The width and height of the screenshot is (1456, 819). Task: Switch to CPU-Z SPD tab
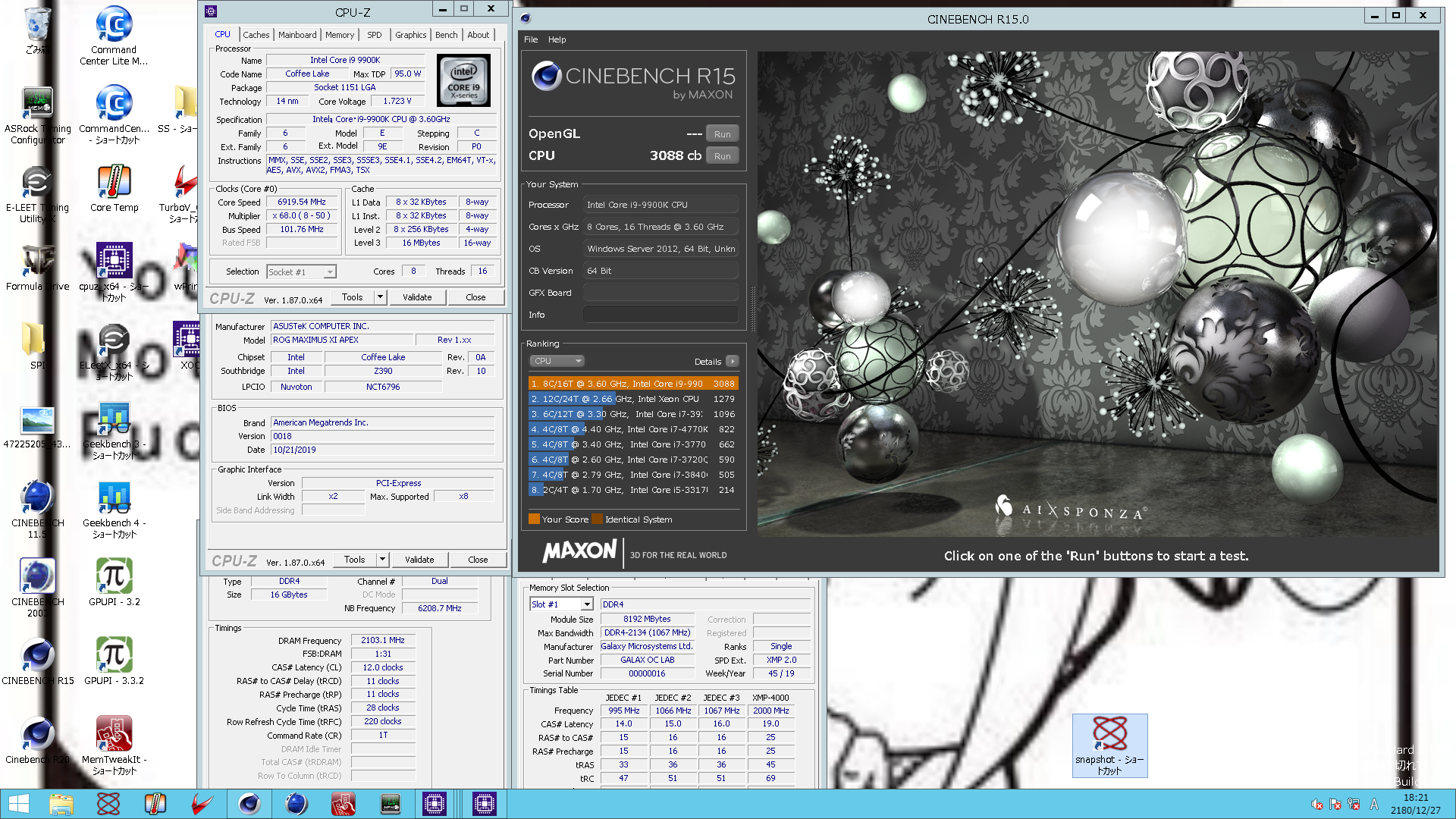(375, 35)
